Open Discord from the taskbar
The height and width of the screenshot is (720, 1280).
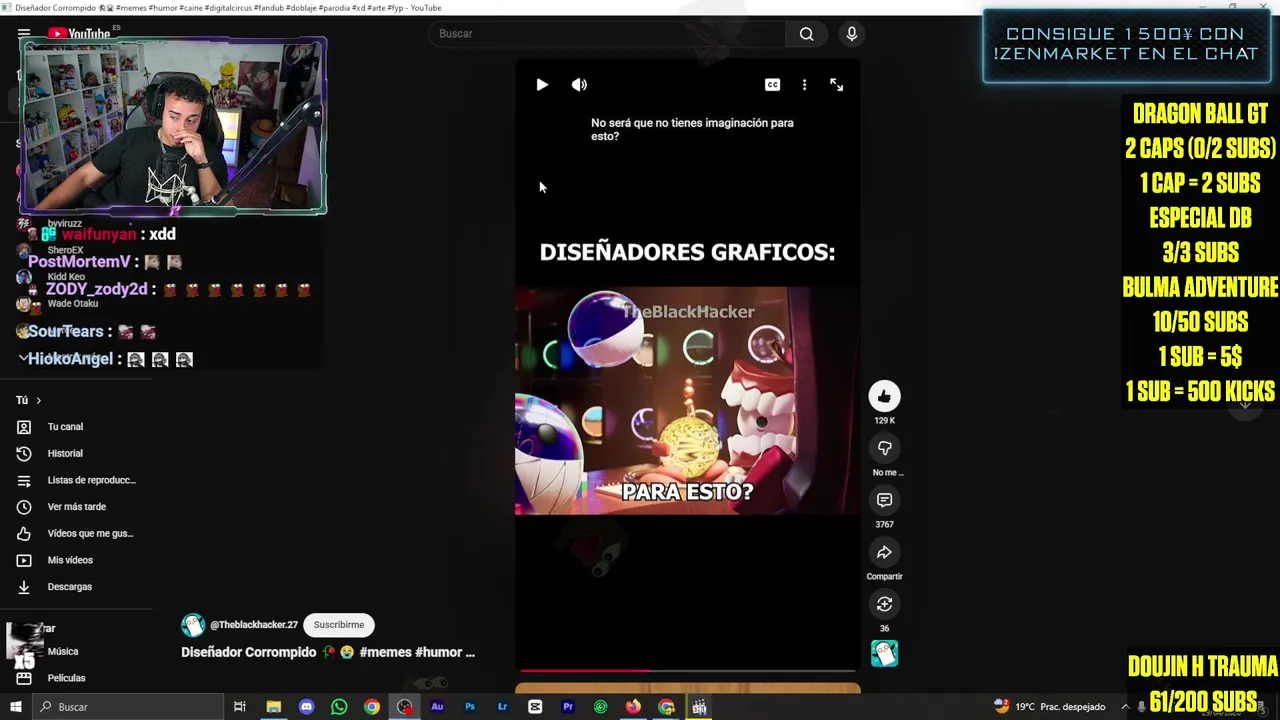tap(306, 707)
